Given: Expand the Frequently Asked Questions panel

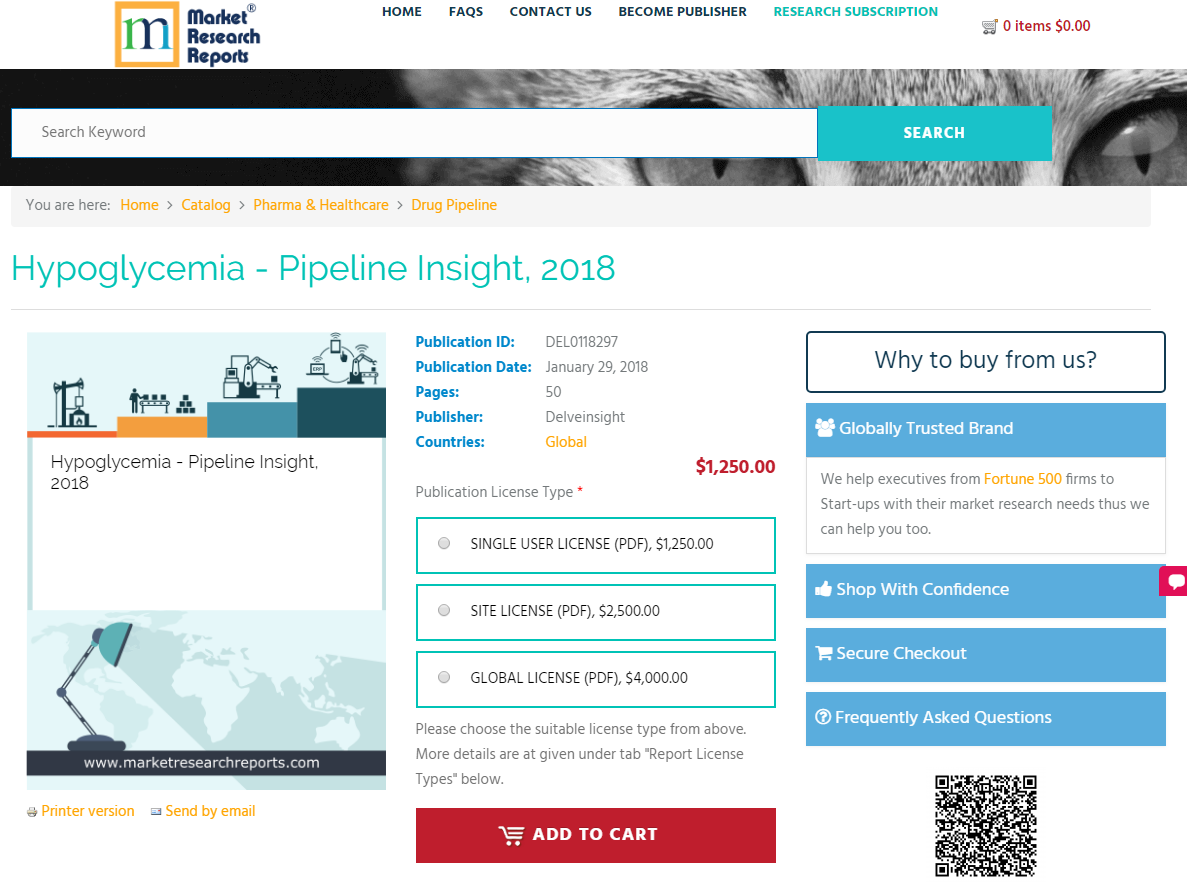Looking at the screenshot, I should [x=986, y=718].
